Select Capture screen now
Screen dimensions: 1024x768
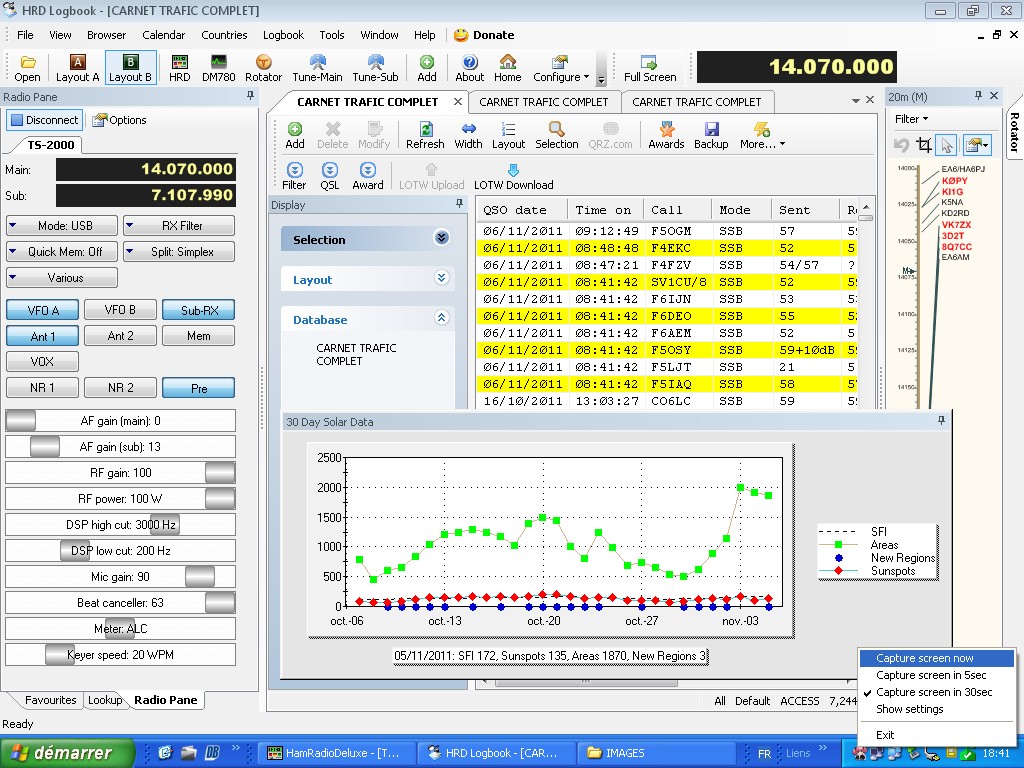[x=936, y=658]
